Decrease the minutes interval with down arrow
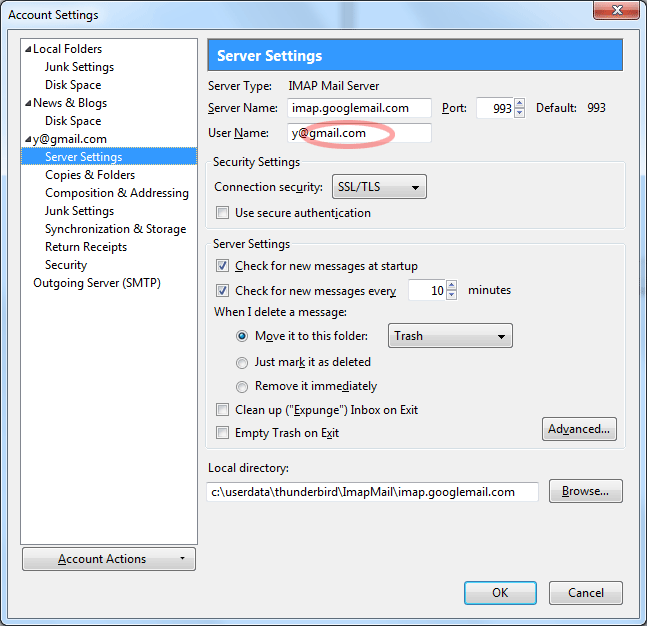 (x=452, y=295)
